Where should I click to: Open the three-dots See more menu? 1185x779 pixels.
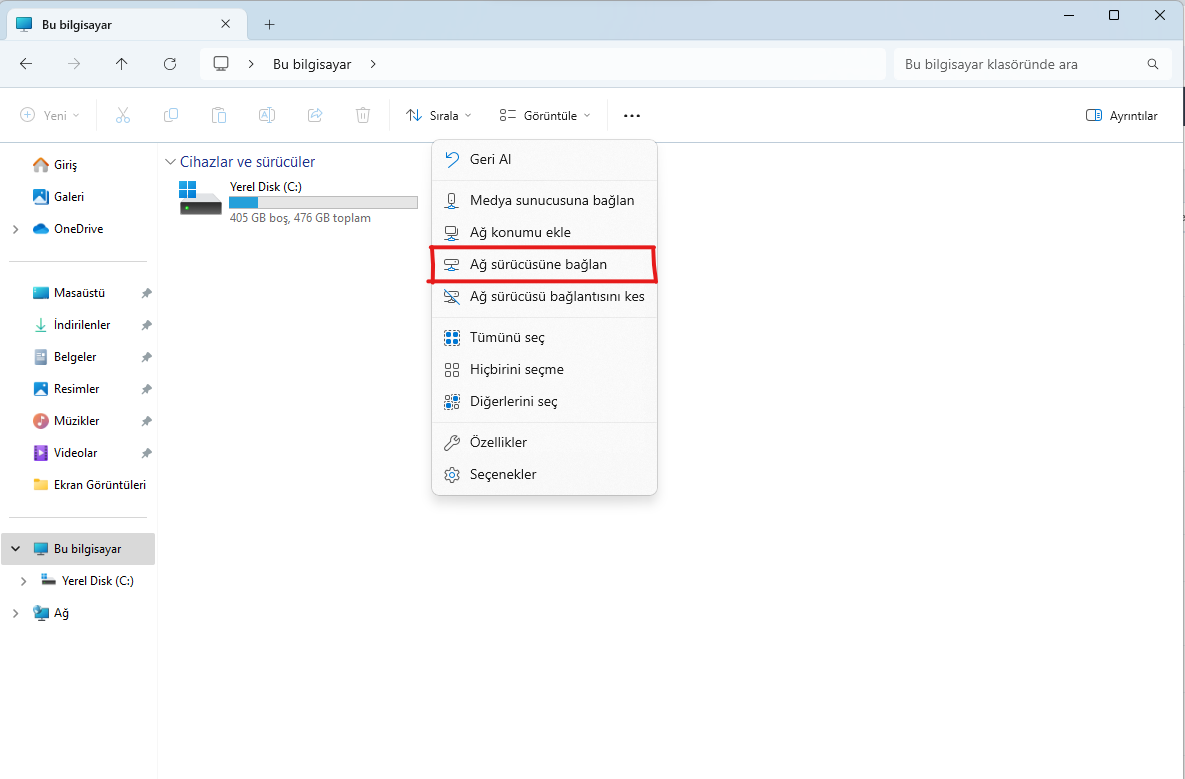coord(631,116)
